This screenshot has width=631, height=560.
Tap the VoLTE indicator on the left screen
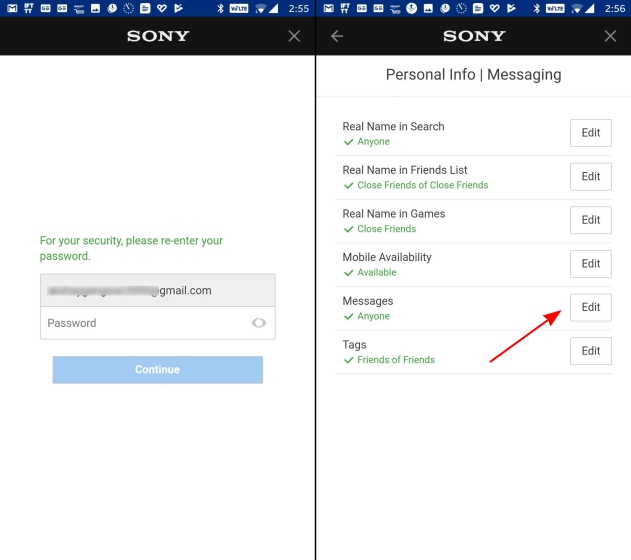pos(239,8)
